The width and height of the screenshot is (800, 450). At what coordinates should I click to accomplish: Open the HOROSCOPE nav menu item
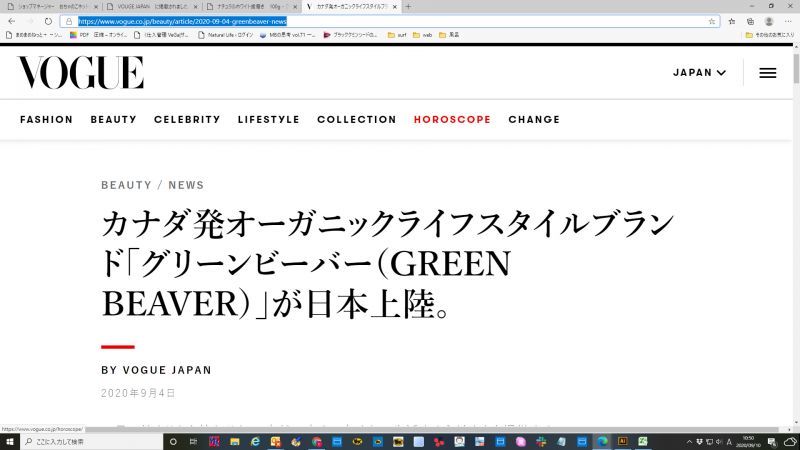pos(452,119)
